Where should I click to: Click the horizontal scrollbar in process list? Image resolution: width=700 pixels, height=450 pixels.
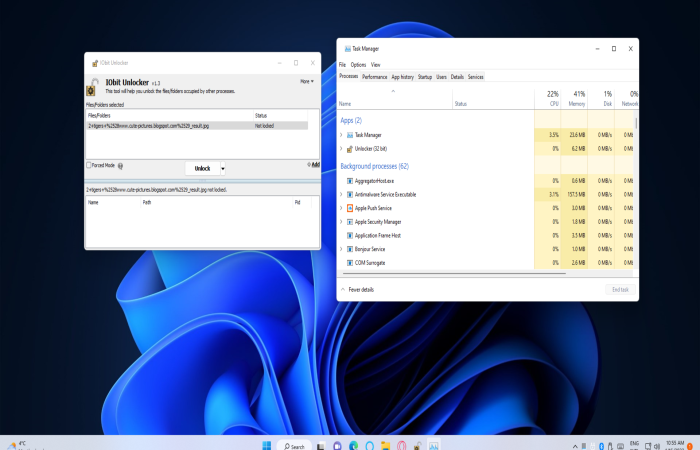[x=454, y=273]
